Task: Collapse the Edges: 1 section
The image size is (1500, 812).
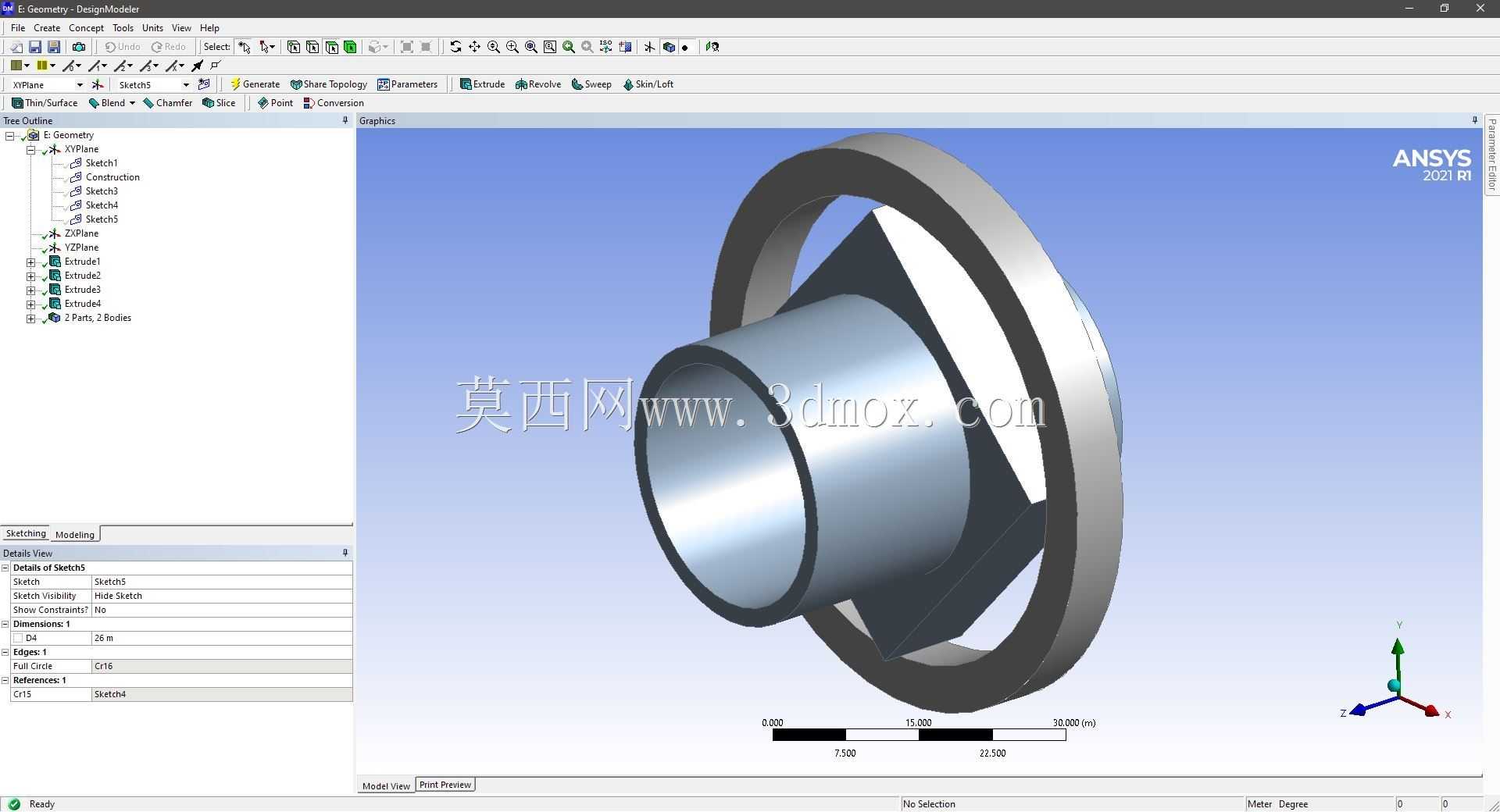Action: [5, 652]
